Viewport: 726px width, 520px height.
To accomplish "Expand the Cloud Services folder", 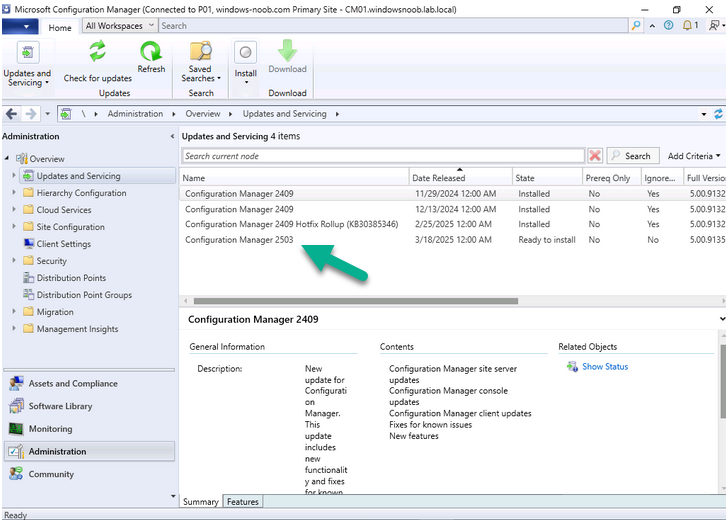I will click(14, 210).
